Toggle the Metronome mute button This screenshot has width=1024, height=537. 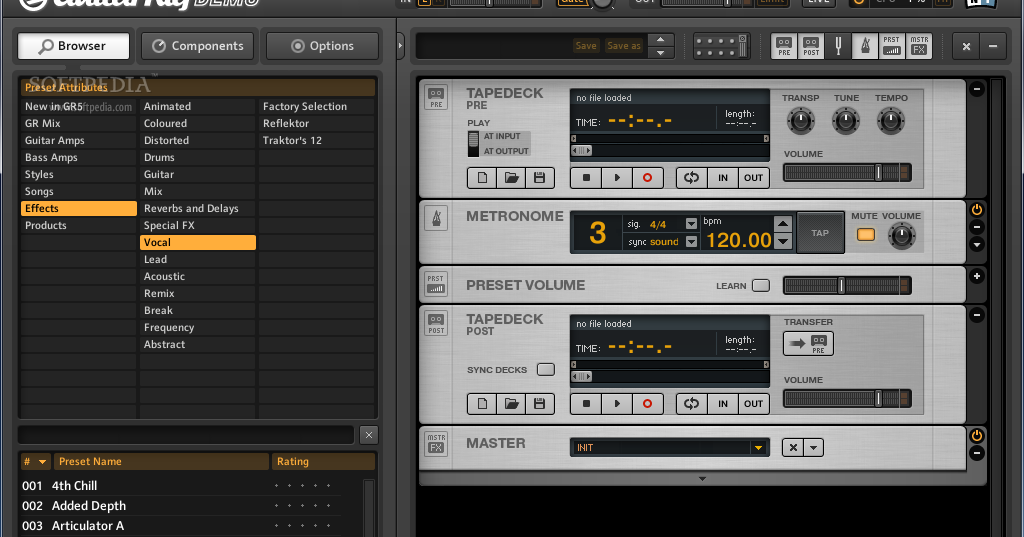[x=866, y=235]
